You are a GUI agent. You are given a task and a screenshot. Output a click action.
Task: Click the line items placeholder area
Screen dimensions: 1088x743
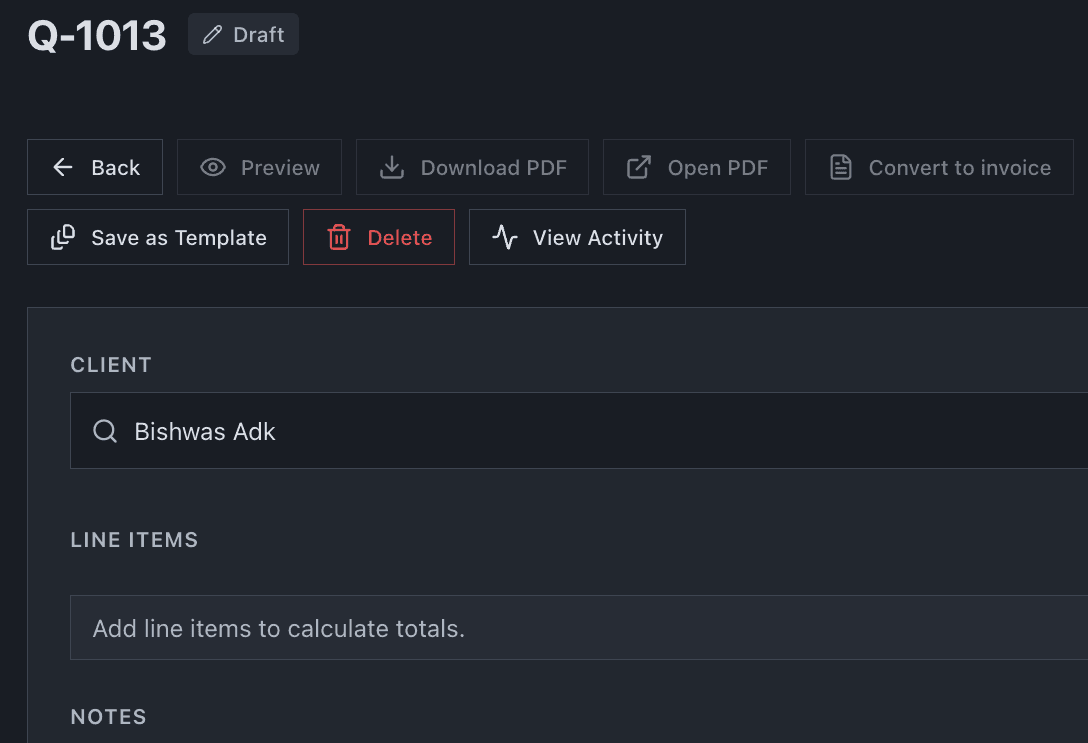400,628
